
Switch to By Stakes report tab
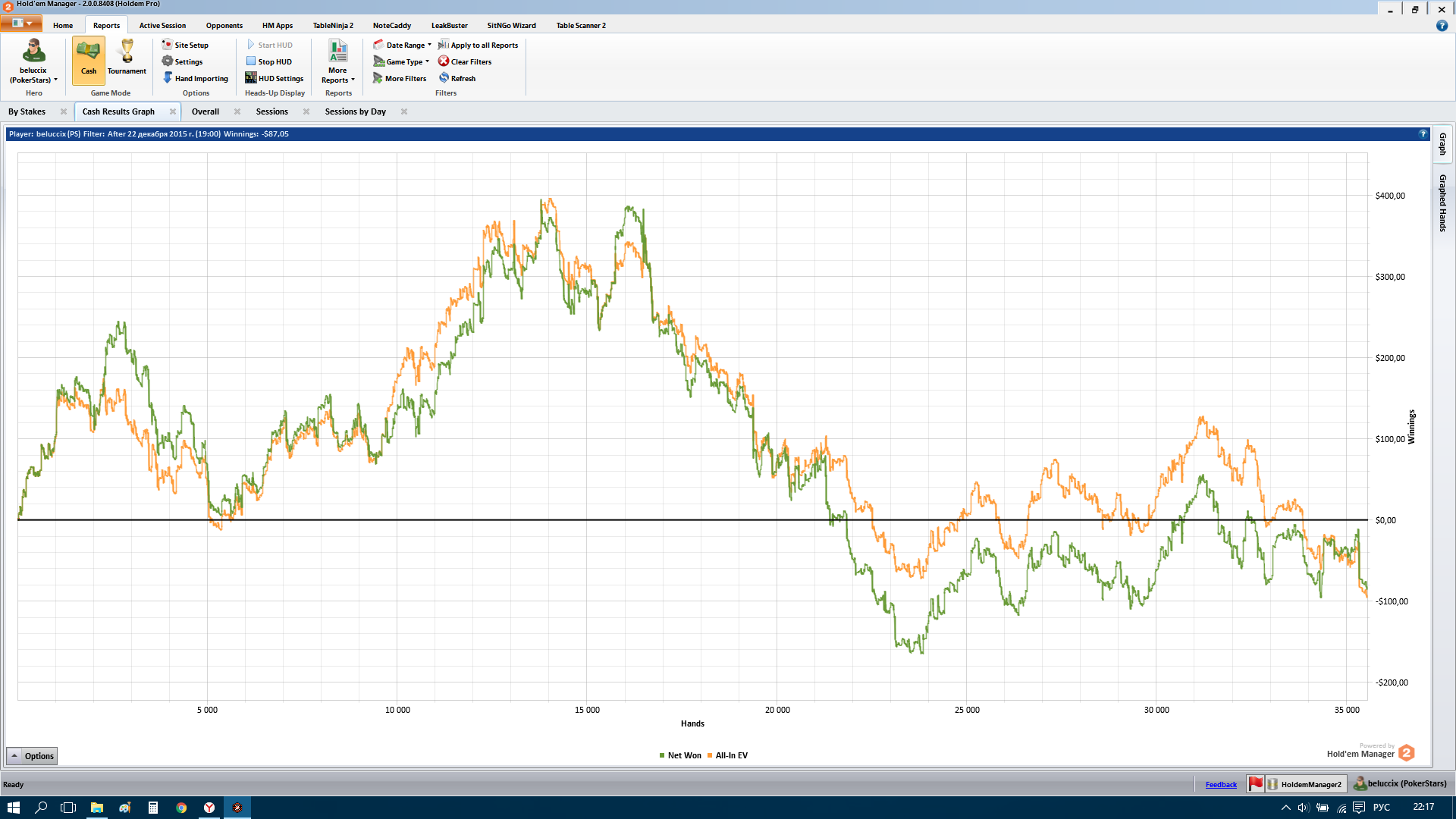click(x=27, y=111)
